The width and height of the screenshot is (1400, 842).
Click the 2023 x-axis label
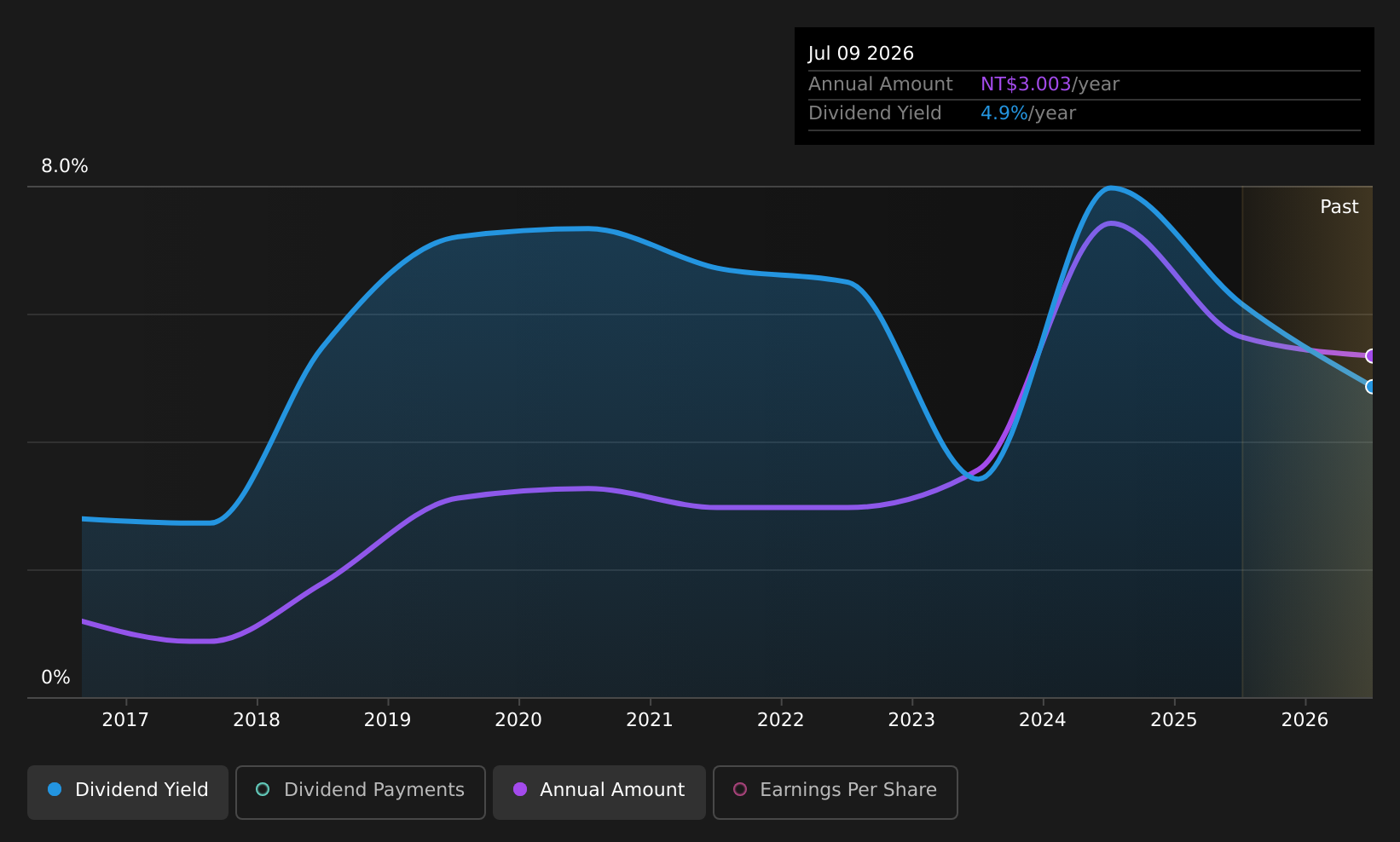tap(912, 720)
